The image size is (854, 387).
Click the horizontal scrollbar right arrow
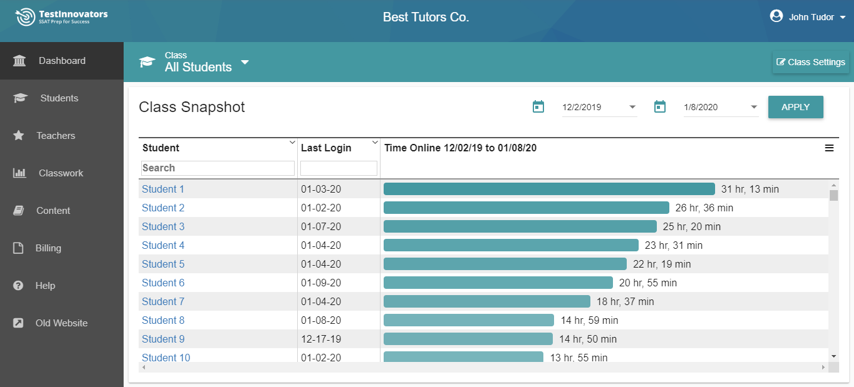(824, 368)
